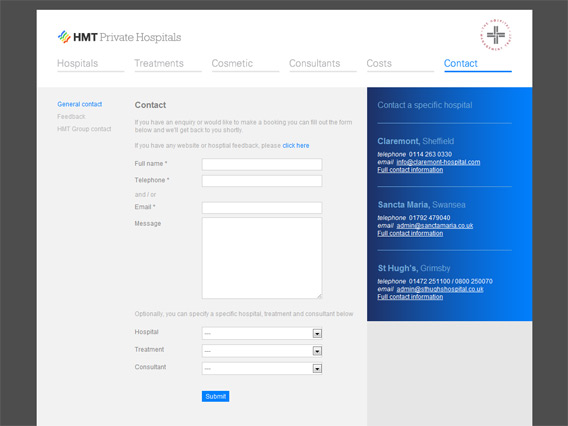Open Sancta Maria full contact information

[410, 234]
